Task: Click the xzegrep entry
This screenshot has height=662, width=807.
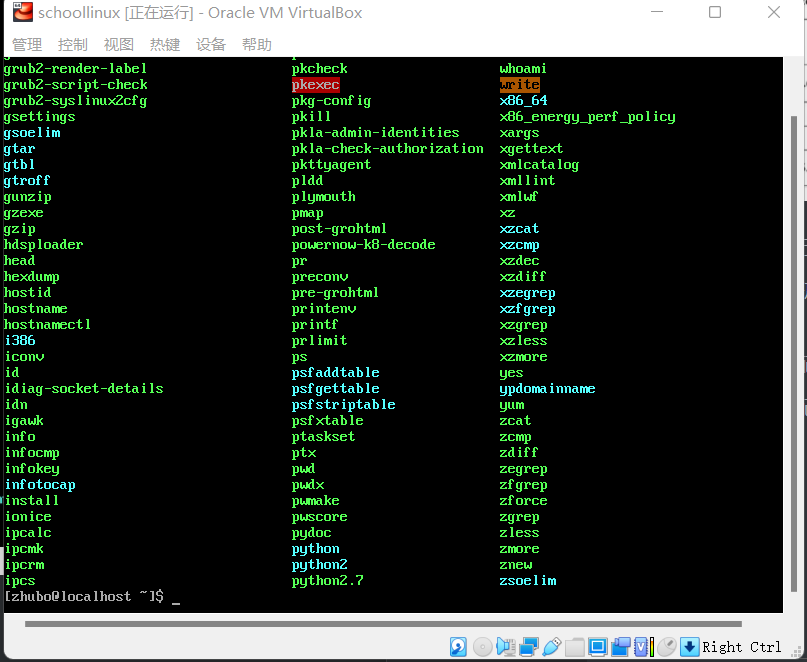Action: click(x=528, y=293)
